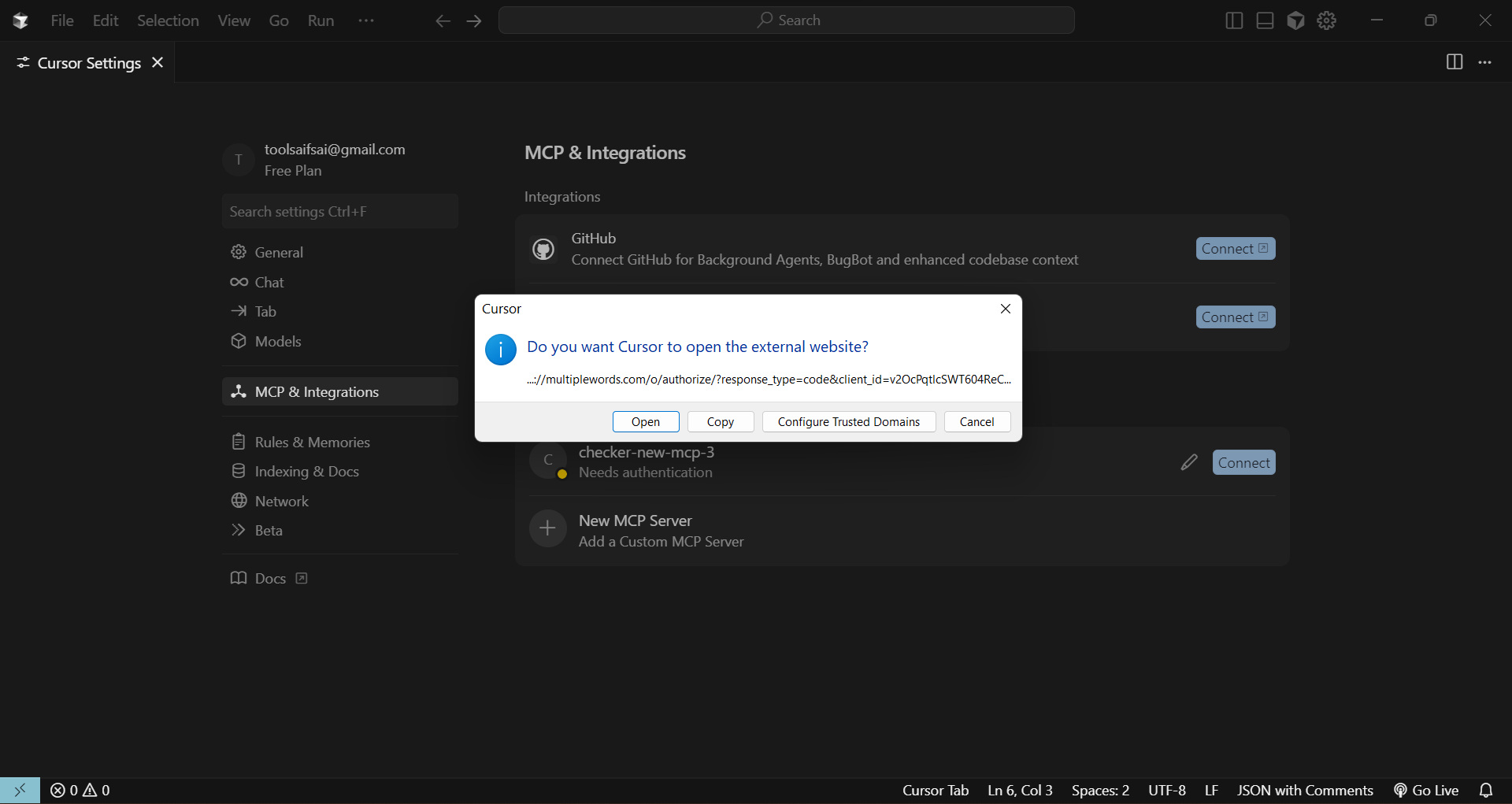Screen dimensions: 1512x804
Task: Click the second integration Connect button
Action: 1235,317
